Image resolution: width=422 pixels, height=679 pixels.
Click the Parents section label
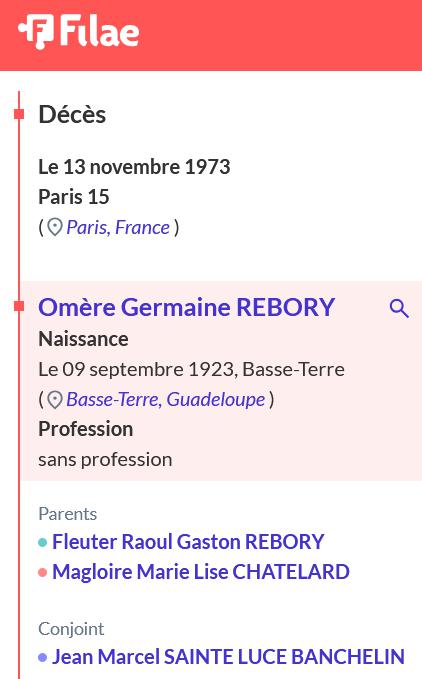[68, 514]
